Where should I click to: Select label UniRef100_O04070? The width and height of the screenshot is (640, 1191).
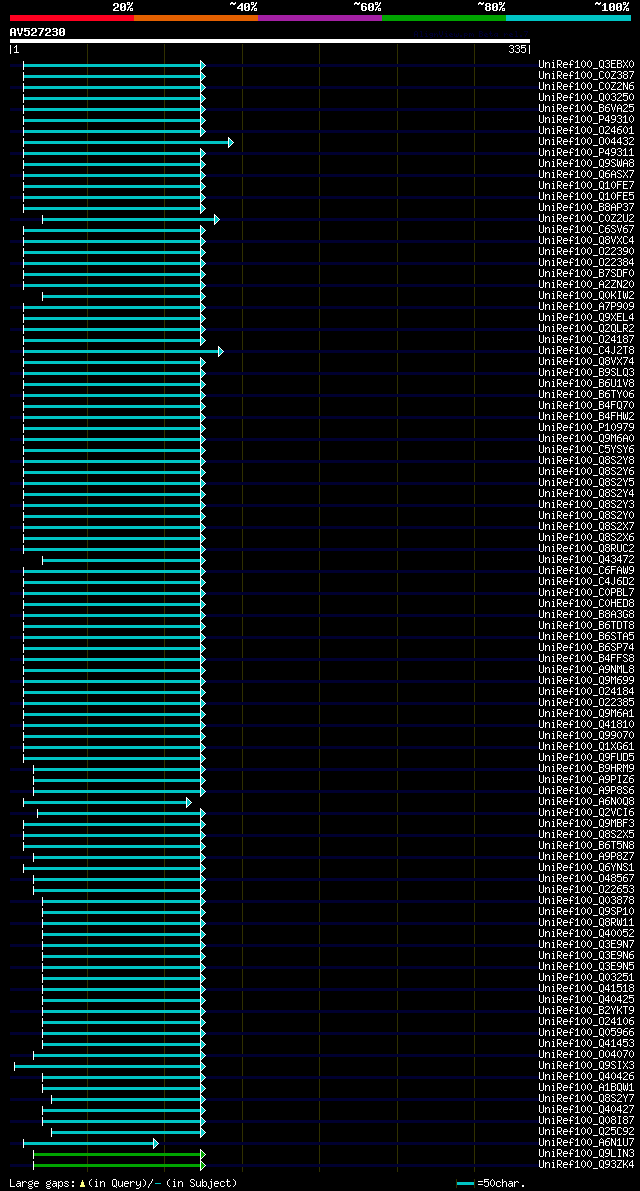point(586,1055)
